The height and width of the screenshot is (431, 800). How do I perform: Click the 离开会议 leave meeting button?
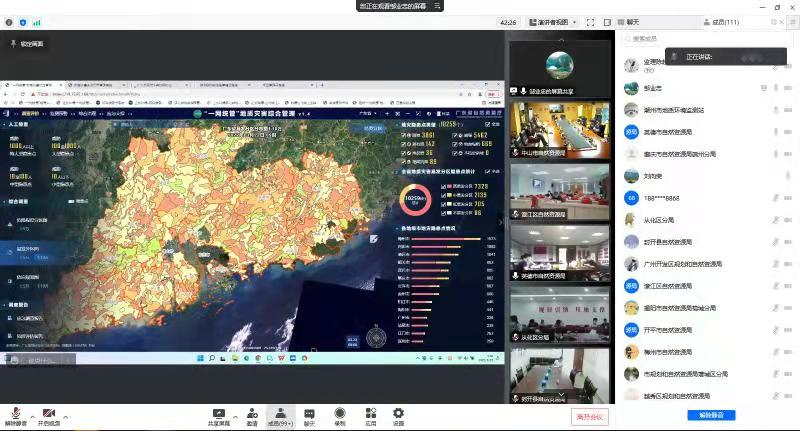(x=590, y=417)
